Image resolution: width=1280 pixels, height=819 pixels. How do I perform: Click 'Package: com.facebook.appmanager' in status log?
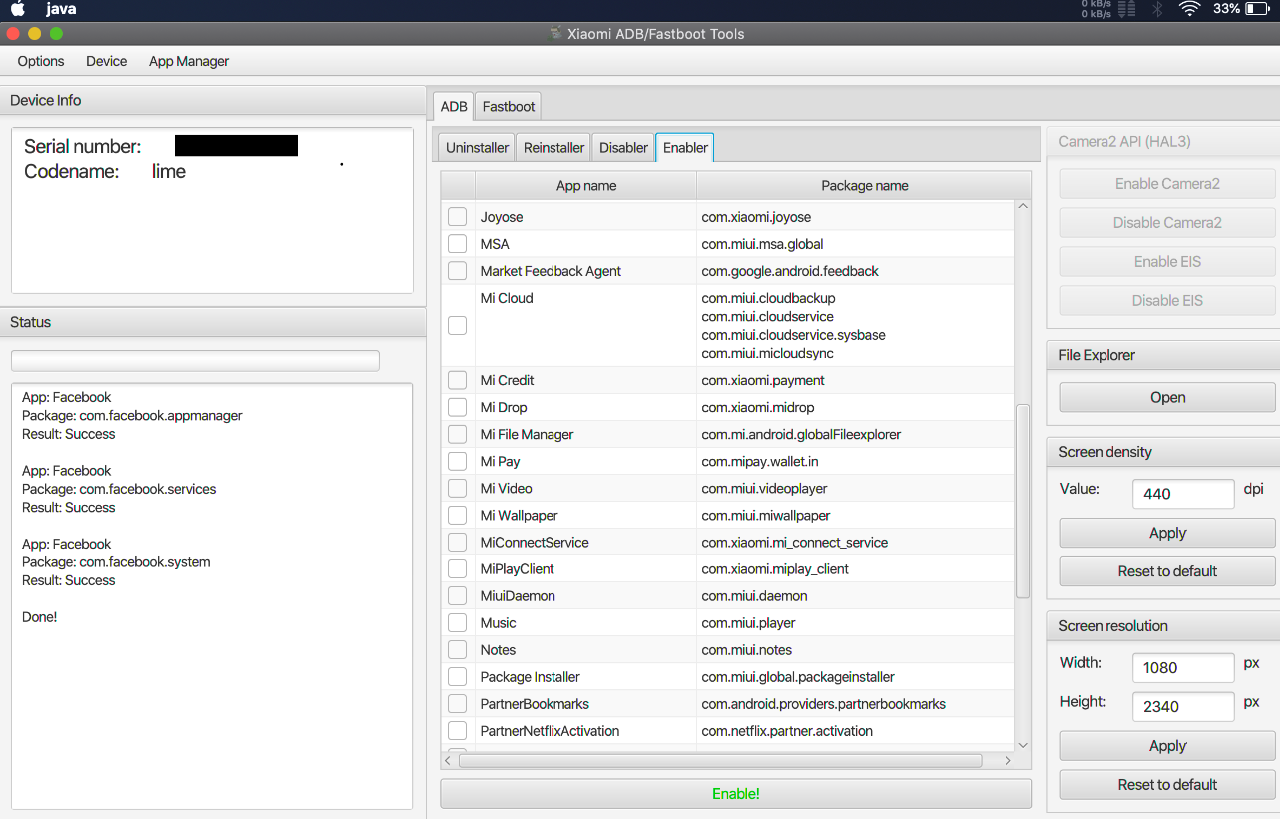click(x=132, y=415)
